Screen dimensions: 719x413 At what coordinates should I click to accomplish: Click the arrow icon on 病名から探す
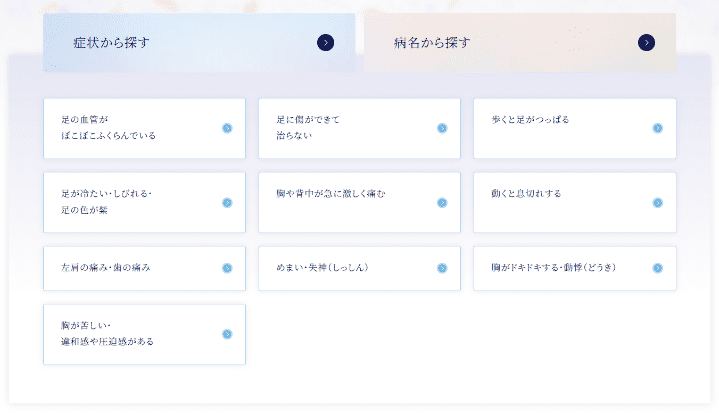point(646,42)
